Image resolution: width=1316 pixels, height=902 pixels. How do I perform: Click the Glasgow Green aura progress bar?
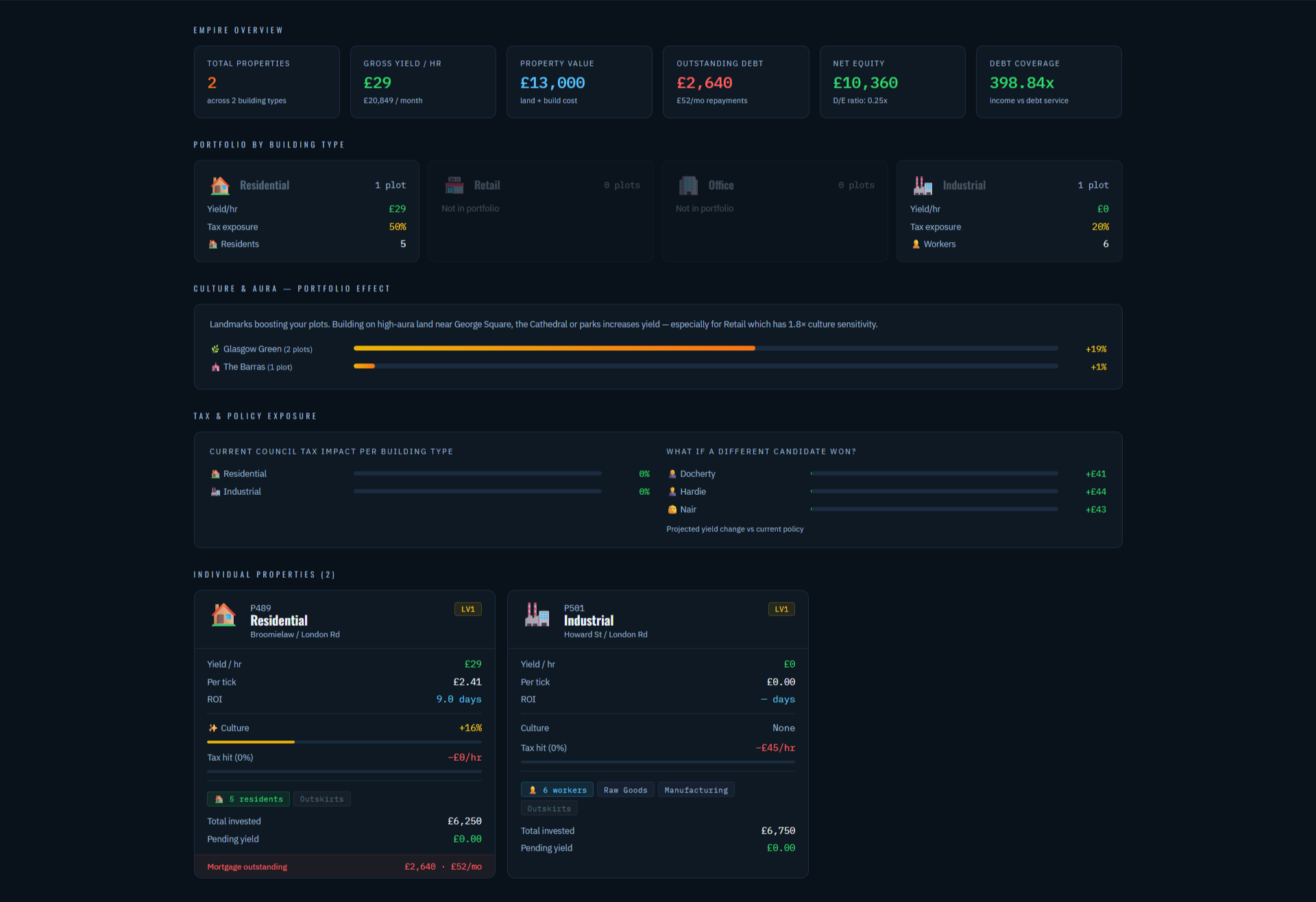pos(705,348)
